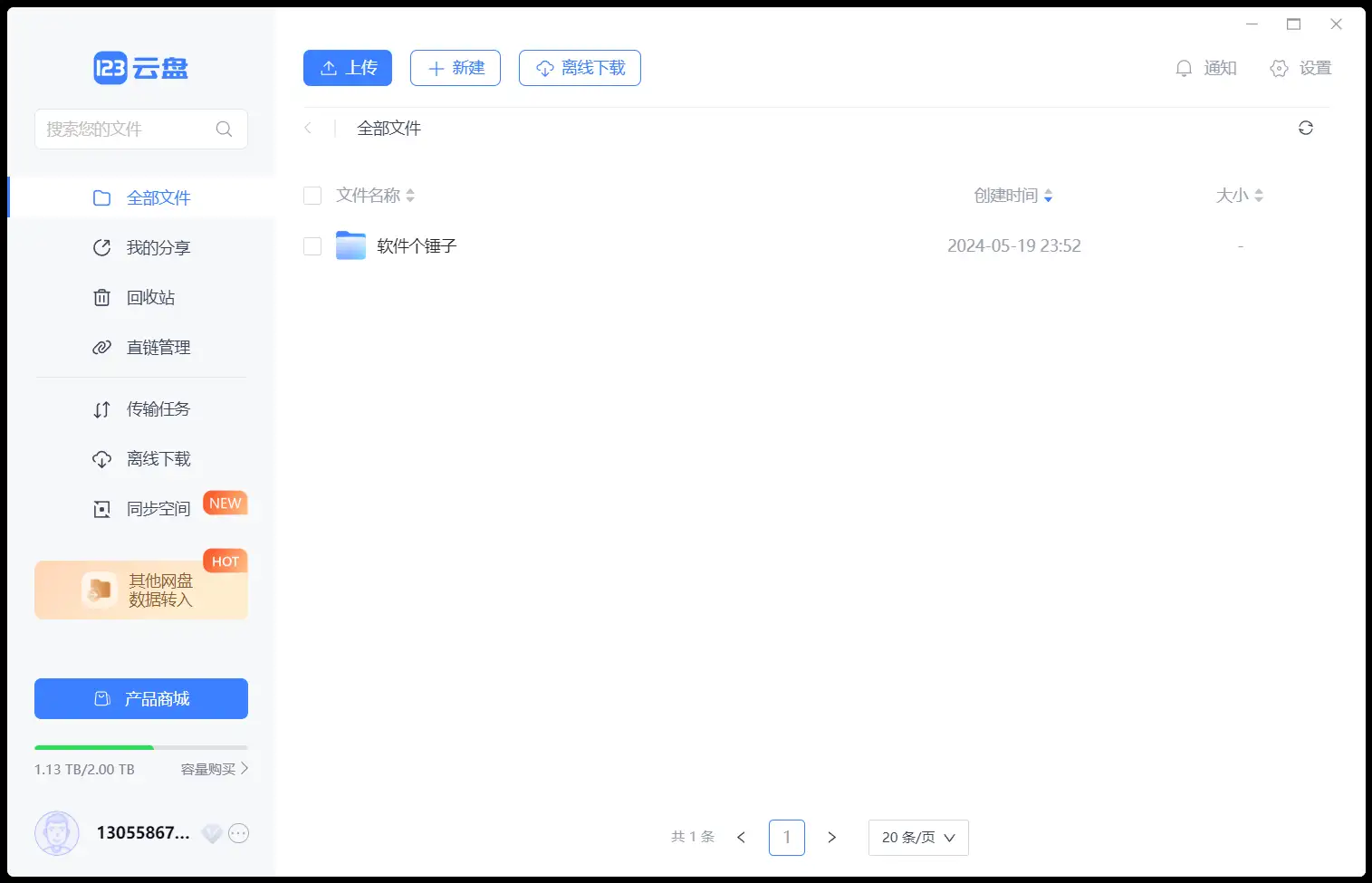1372x883 pixels.
Task: Open 离线下载 in sidebar
Action: pyautogui.click(x=141, y=459)
